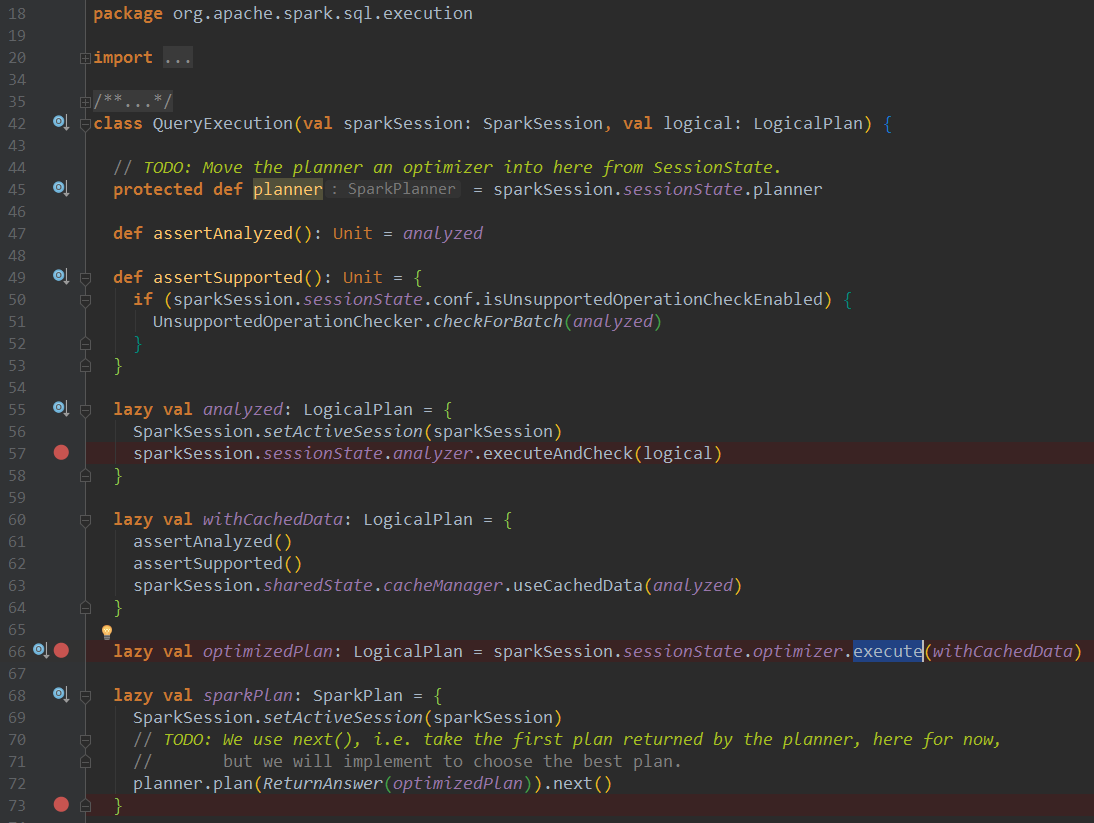The height and width of the screenshot is (823, 1094).
Task: Click the overridden marker beside assertSupported method
Action: pos(60,277)
